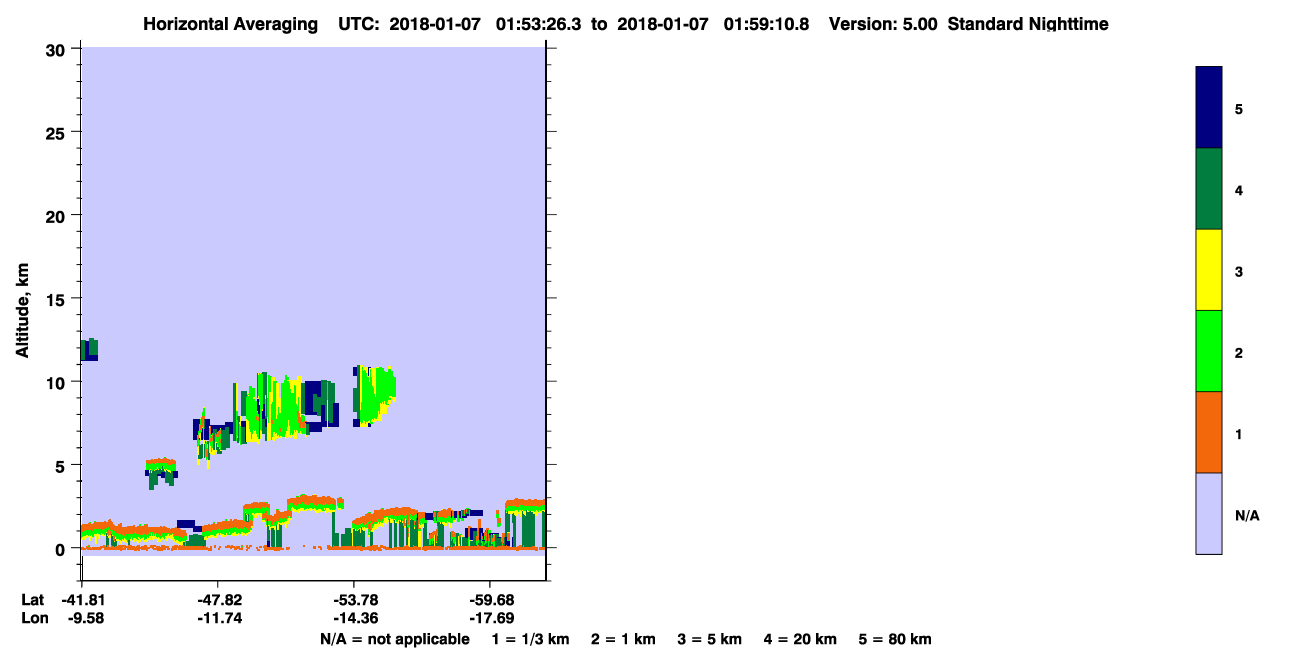
Task: Click the colorbar label 3
Action: (1239, 271)
